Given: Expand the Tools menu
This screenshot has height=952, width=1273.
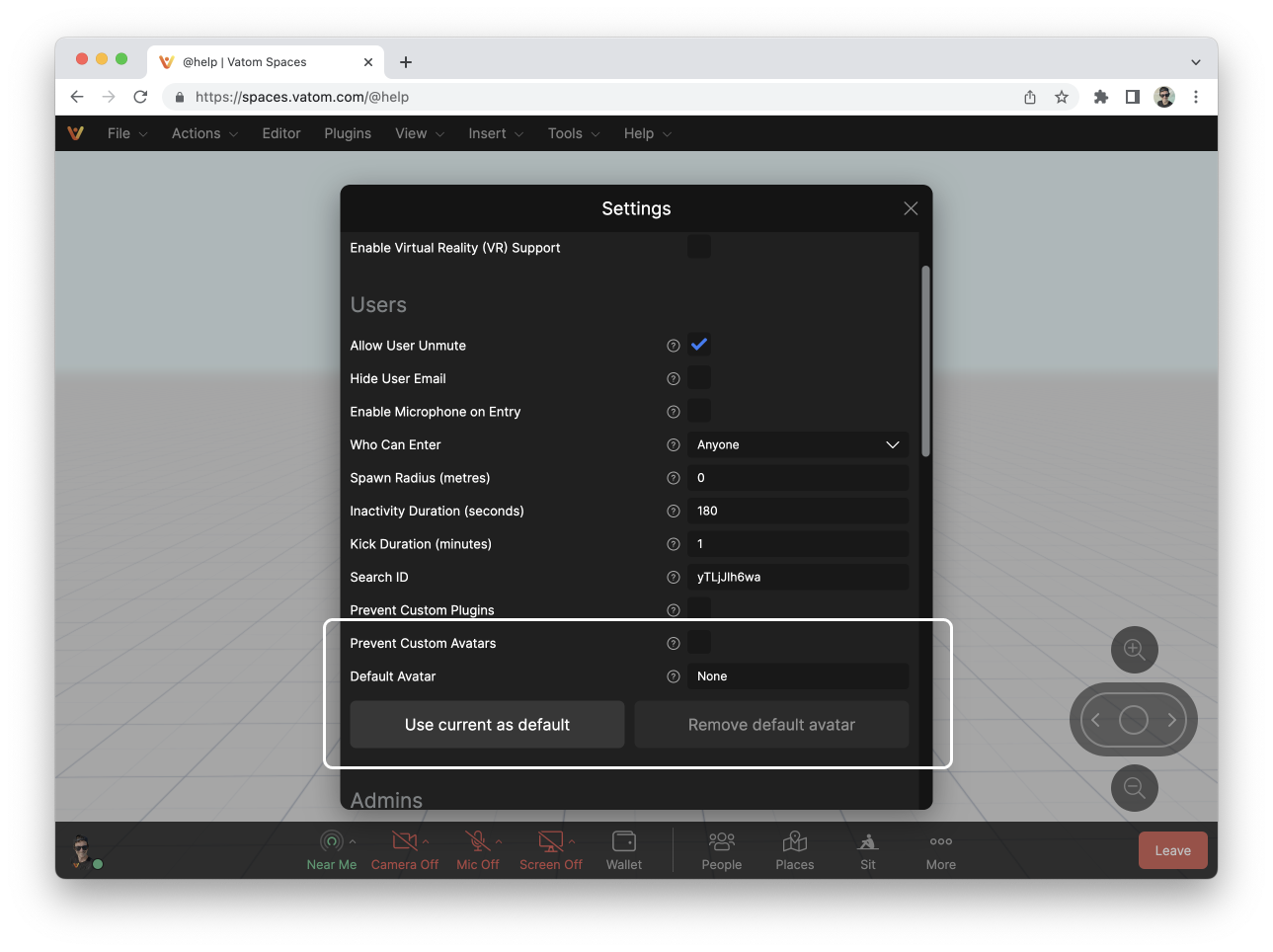Looking at the screenshot, I should tap(574, 133).
